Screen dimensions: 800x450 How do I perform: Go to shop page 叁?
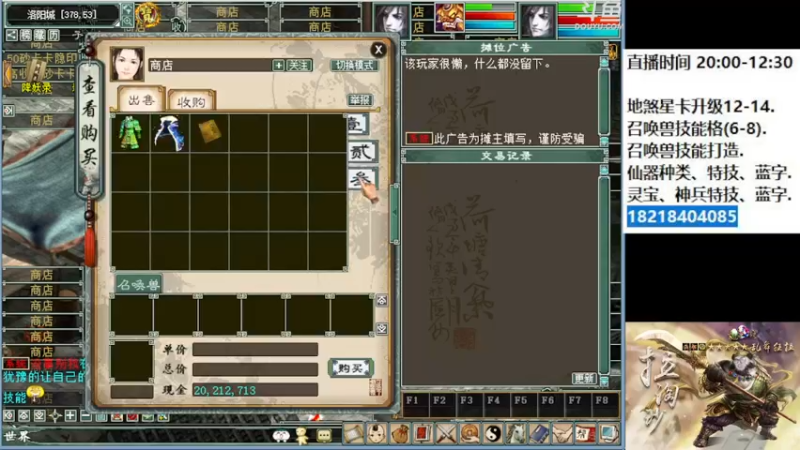pos(362,179)
